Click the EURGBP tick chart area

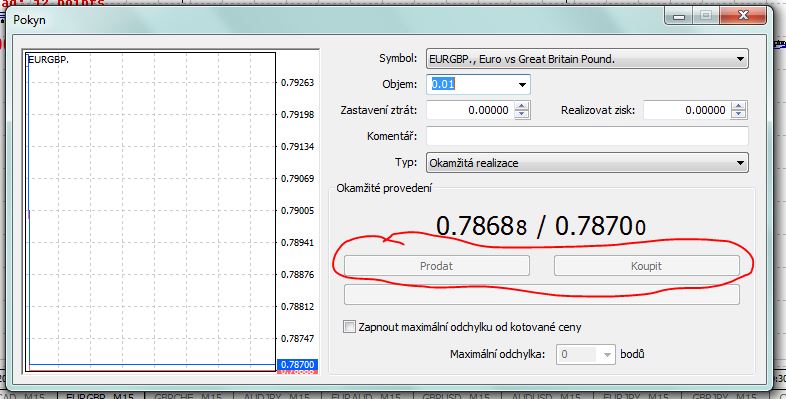150,212
